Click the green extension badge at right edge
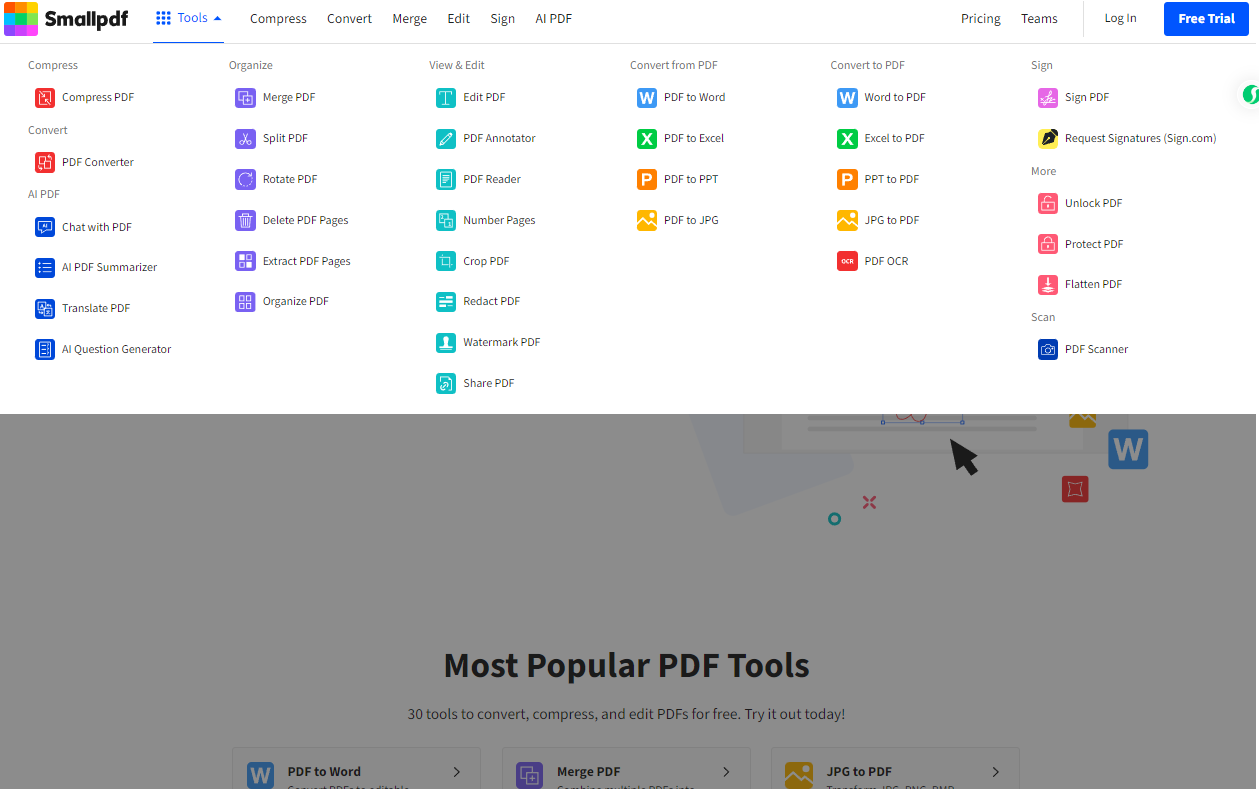The width and height of the screenshot is (1259, 789). (1249, 95)
